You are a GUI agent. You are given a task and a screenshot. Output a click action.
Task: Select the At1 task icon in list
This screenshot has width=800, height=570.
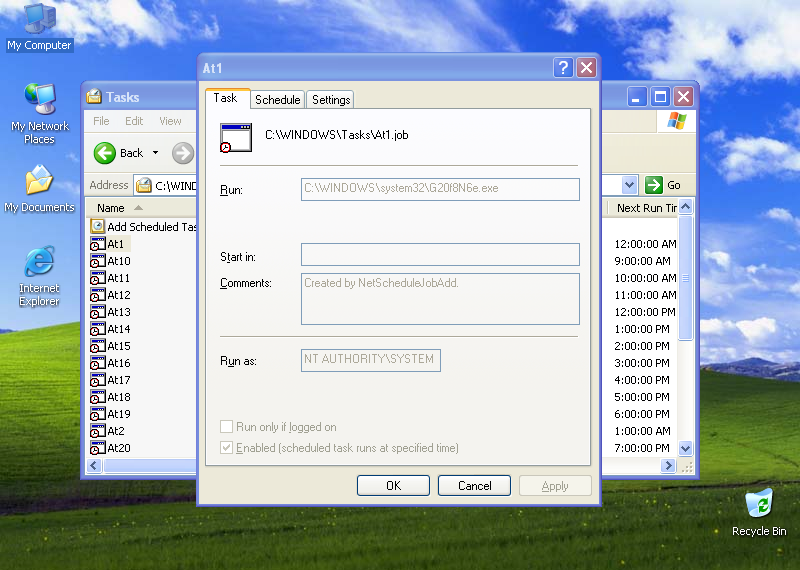pos(97,243)
